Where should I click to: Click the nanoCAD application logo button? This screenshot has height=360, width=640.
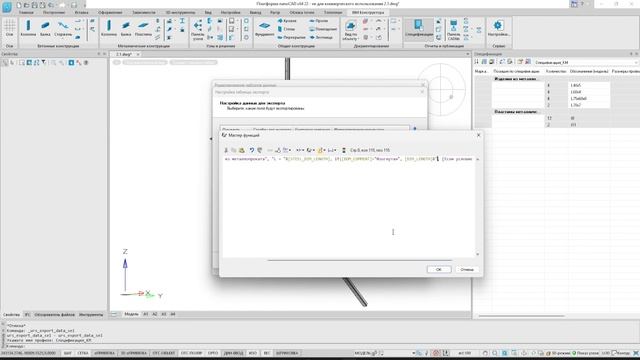(7, 8)
